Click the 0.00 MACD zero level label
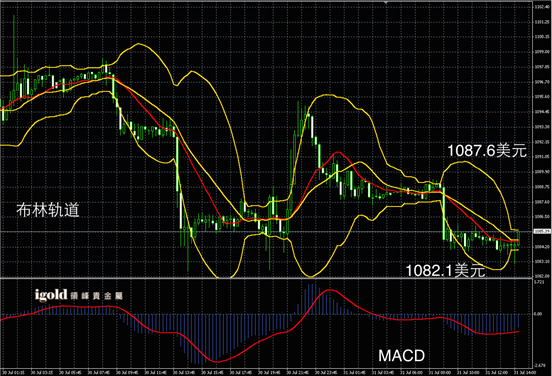Viewport: 552px width, 376px height. point(539,314)
